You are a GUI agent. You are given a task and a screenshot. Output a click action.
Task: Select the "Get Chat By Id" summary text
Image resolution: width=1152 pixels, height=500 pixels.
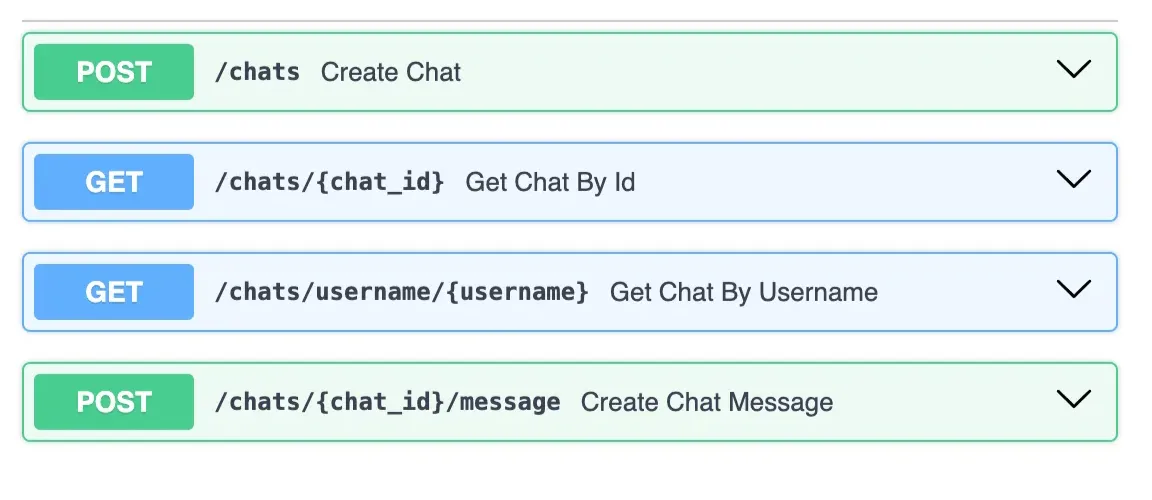point(550,182)
